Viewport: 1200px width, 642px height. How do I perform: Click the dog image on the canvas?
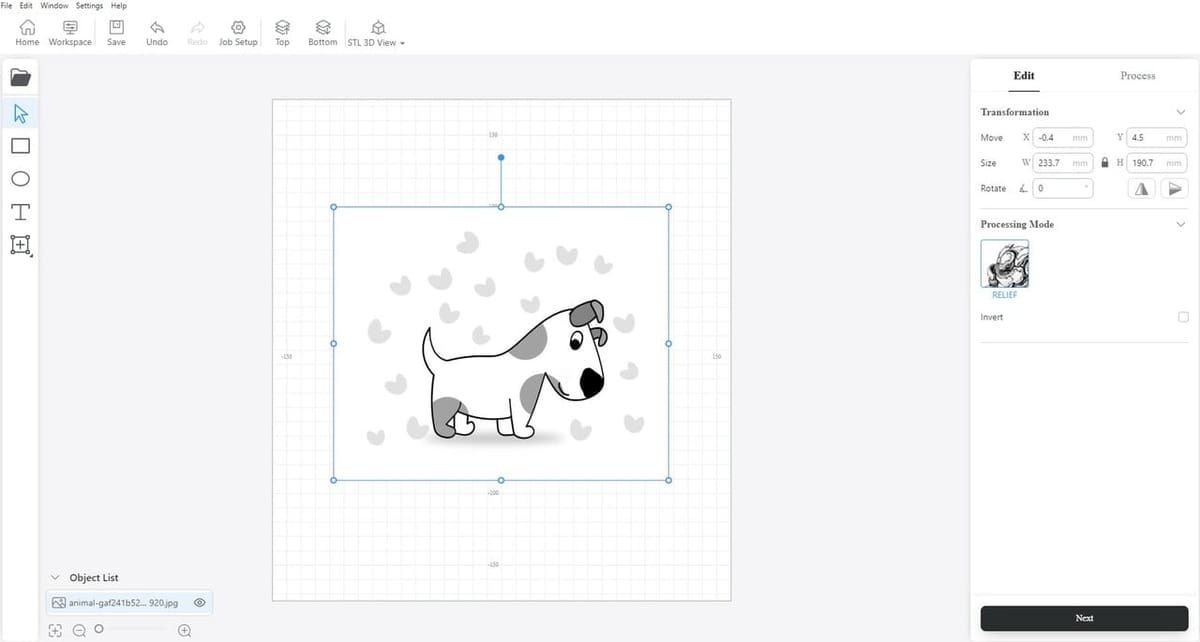pyautogui.click(x=501, y=343)
